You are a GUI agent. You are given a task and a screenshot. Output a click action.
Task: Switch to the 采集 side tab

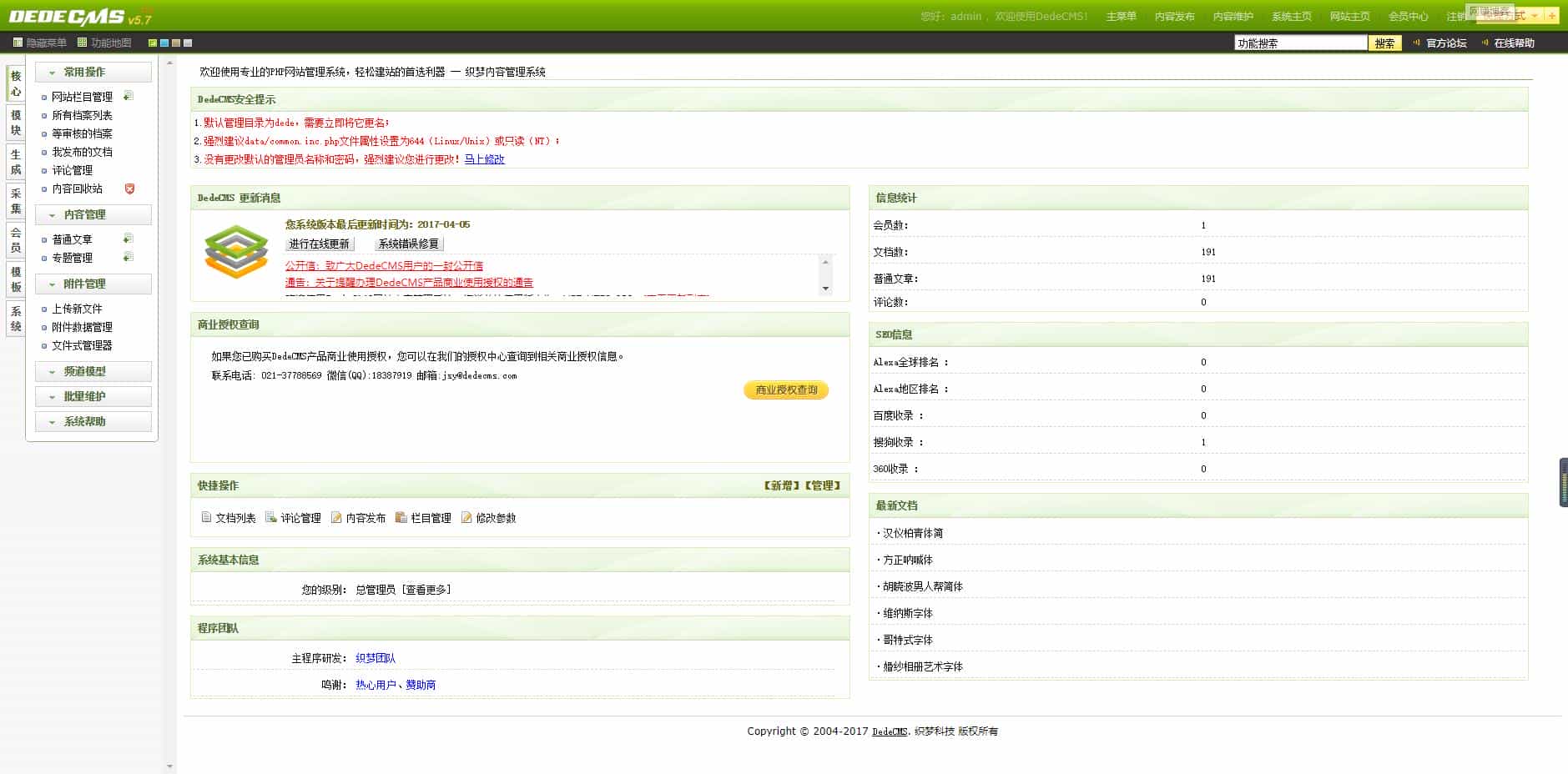16,201
